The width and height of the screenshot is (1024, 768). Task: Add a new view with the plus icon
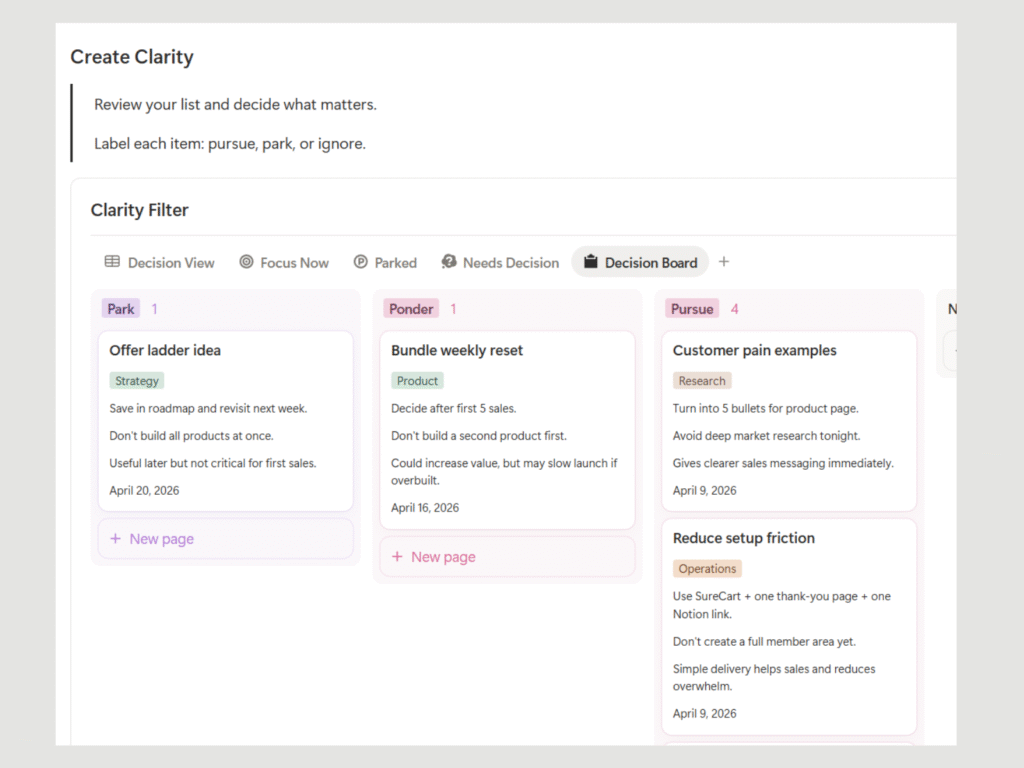click(724, 262)
